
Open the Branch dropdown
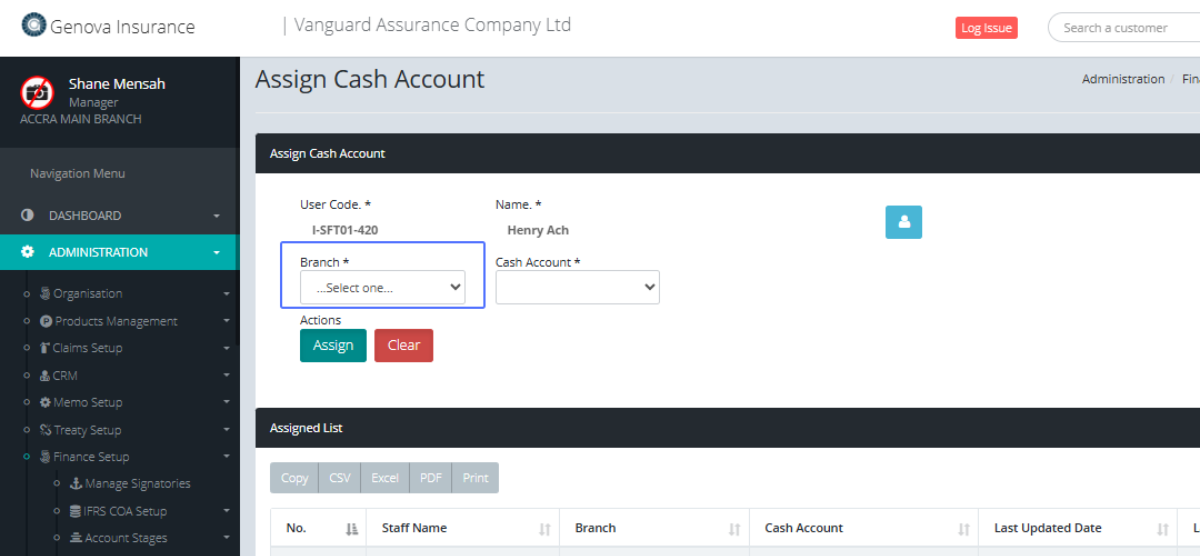pyautogui.click(x=382, y=287)
